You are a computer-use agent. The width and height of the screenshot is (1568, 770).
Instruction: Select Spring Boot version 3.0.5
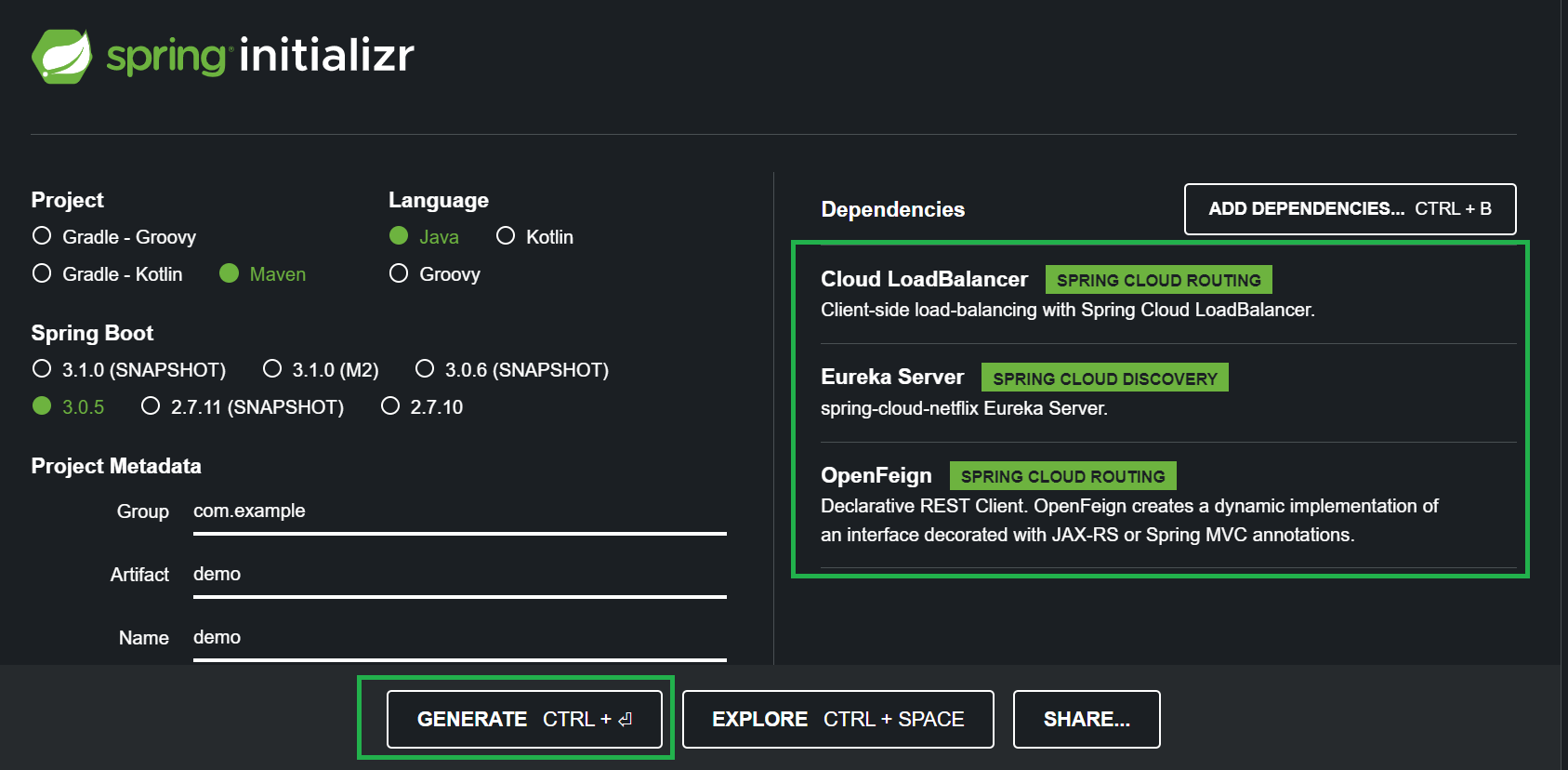click(42, 406)
